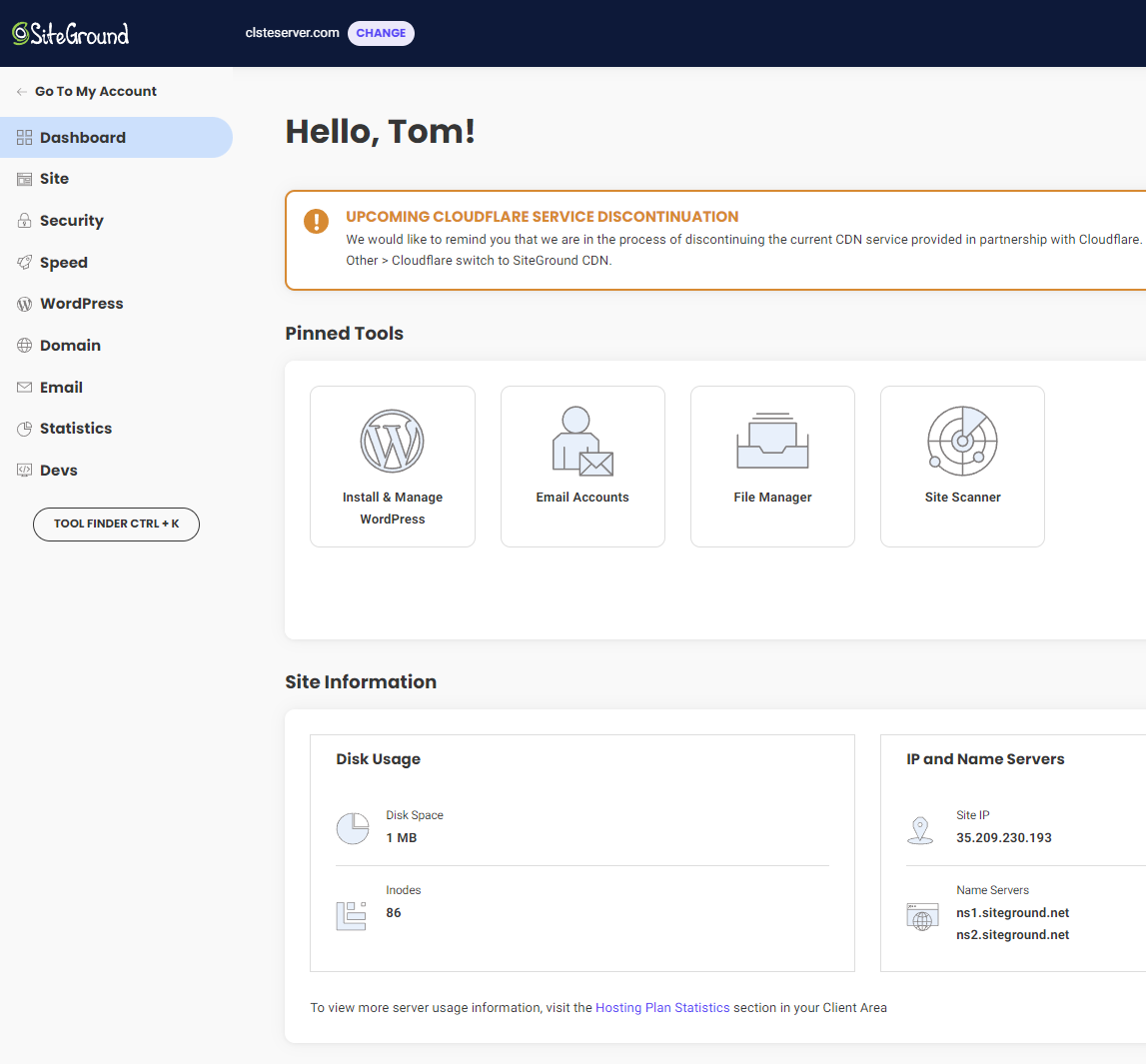Click the 1 MB disk space value
Viewport: 1146px width, 1064px height.
(x=402, y=838)
